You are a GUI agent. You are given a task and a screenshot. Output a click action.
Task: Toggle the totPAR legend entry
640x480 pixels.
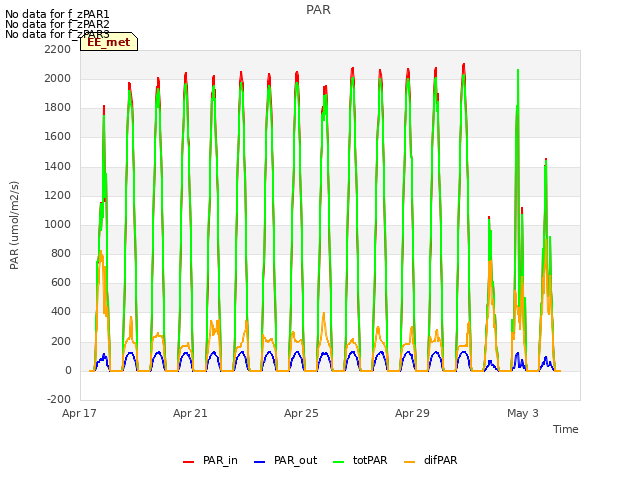[360, 460]
